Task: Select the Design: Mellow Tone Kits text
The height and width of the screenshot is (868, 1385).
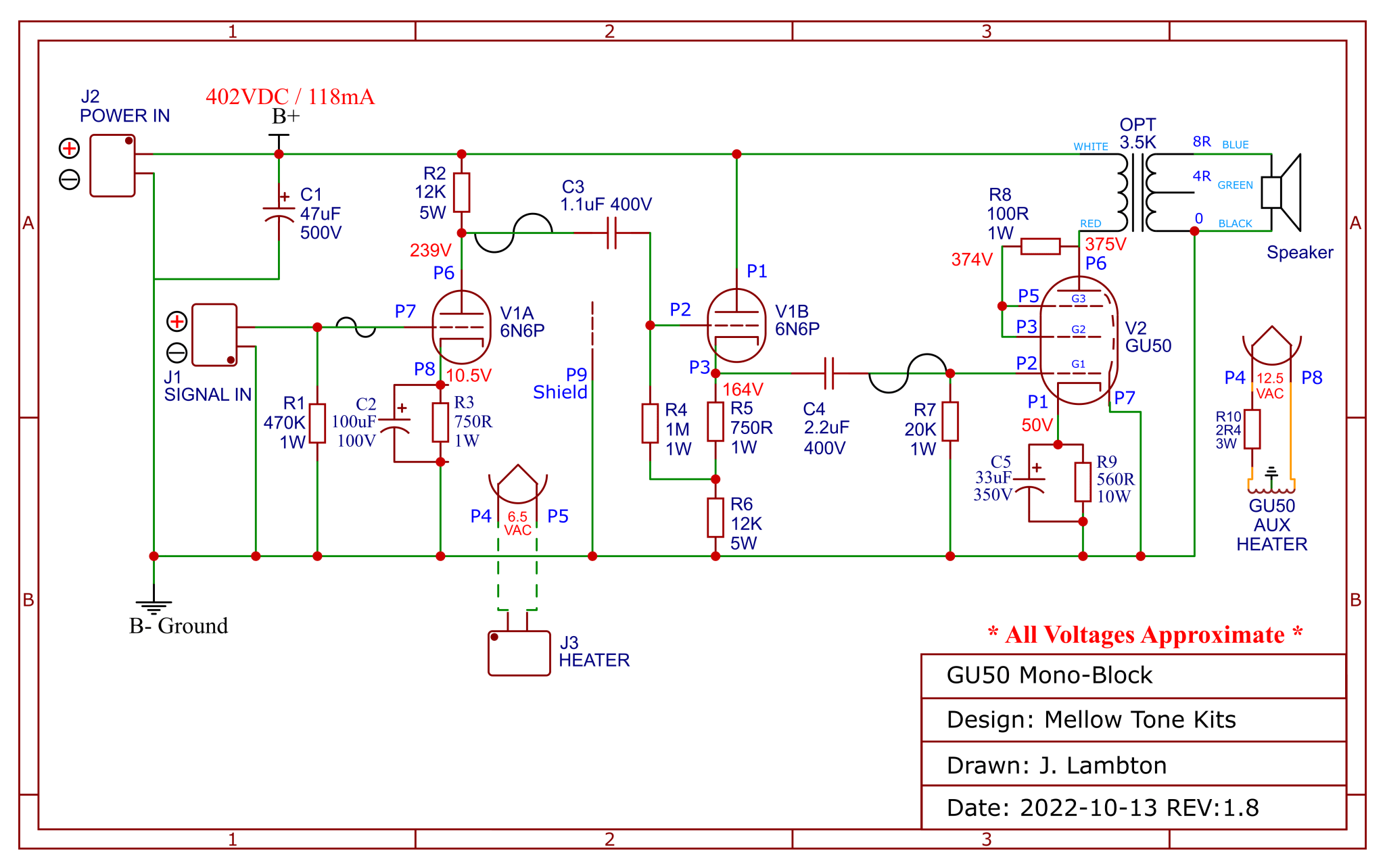Action: pyautogui.click(x=1091, y=720)
